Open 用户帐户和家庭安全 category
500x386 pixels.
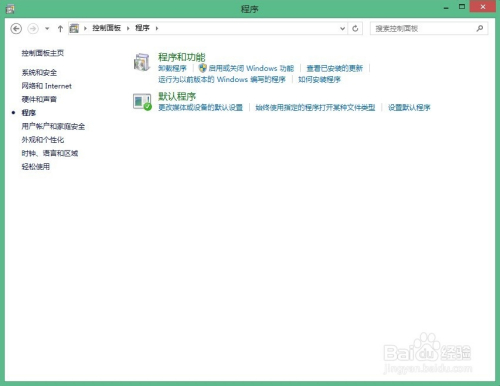(x=53, y=126)
